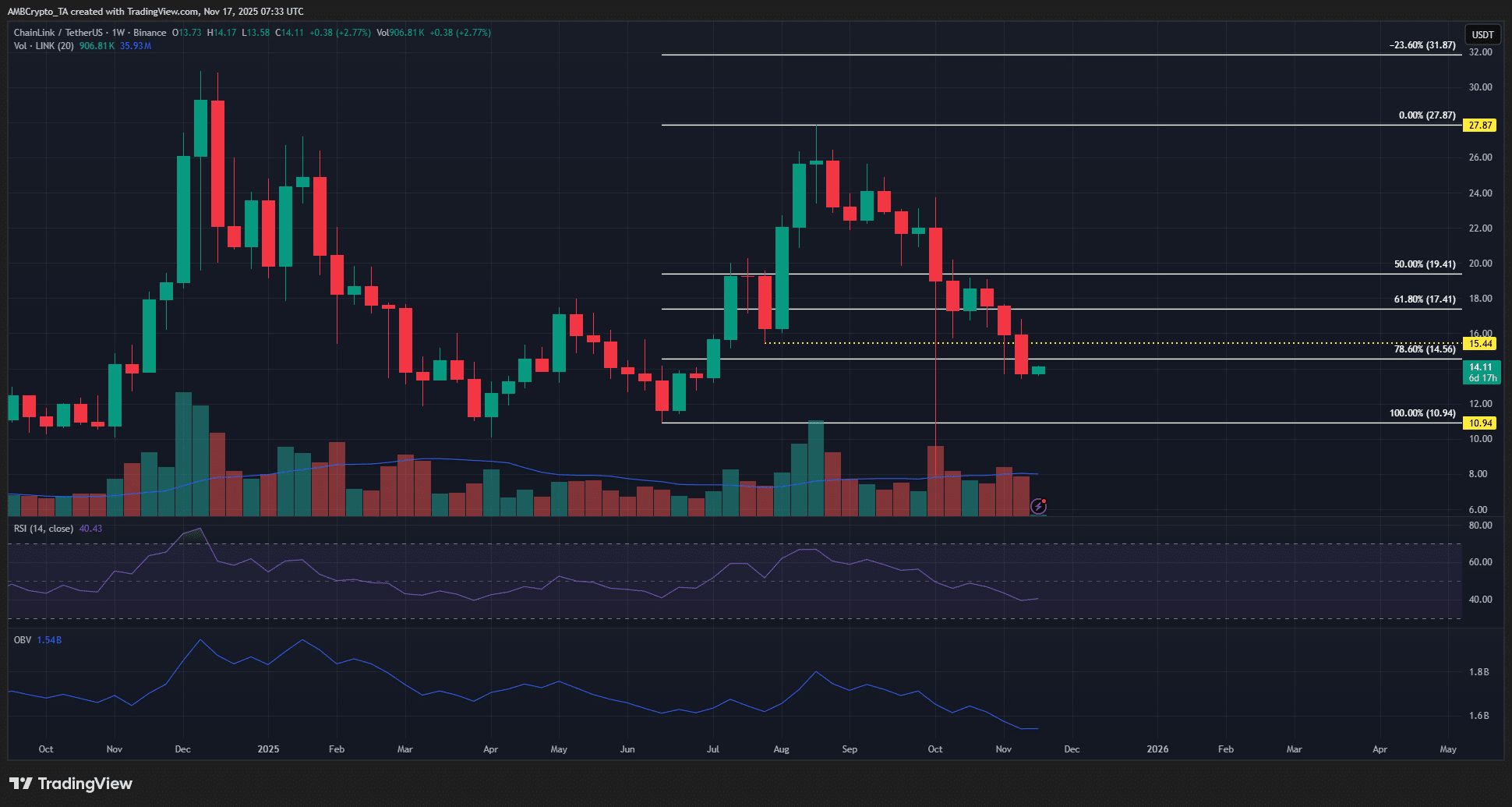Click the purple lightning bolt event icon
This screenshot has height=807, width=1512.
[1038, 507]
